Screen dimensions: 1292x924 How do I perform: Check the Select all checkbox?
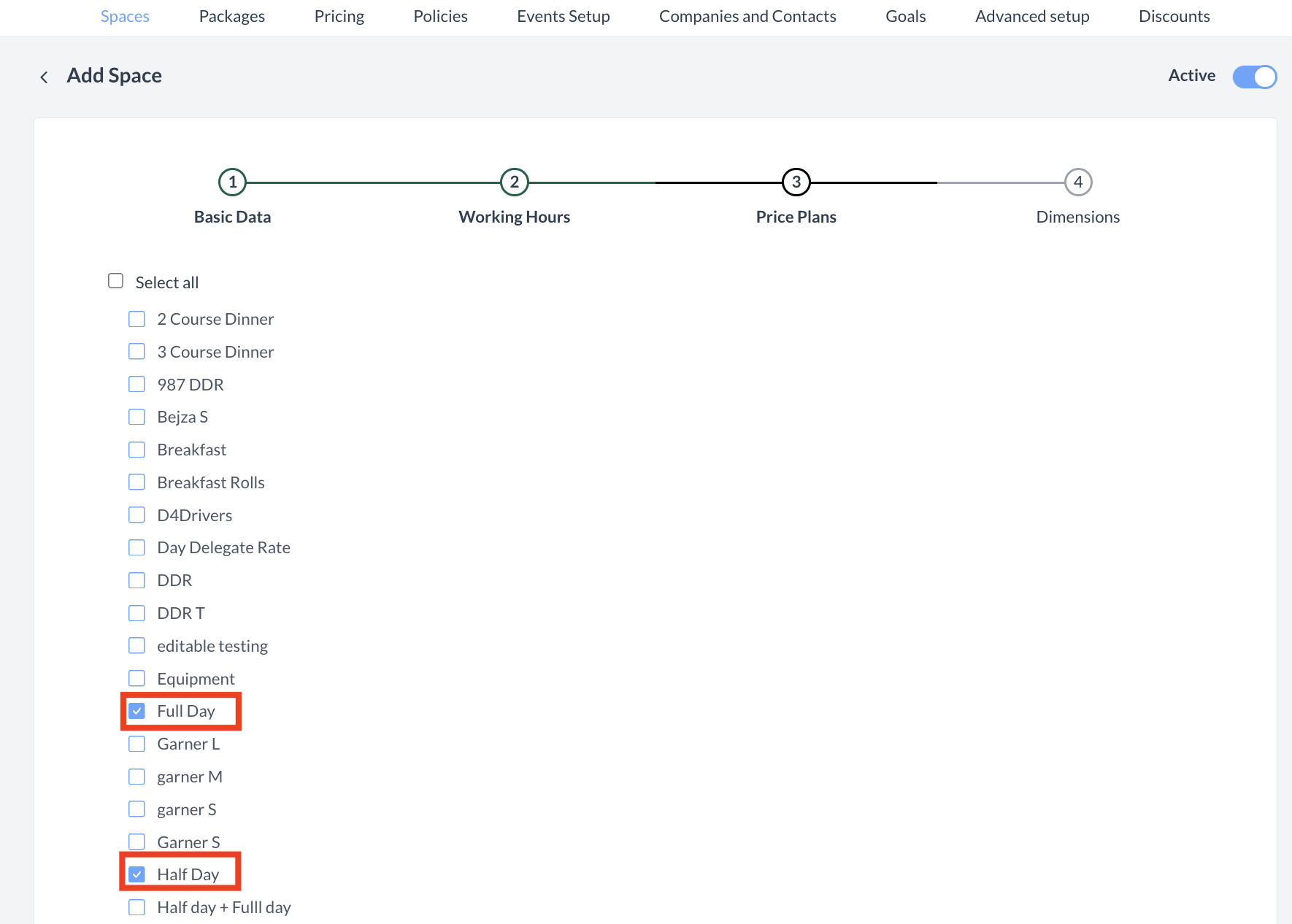click(116, 282)
